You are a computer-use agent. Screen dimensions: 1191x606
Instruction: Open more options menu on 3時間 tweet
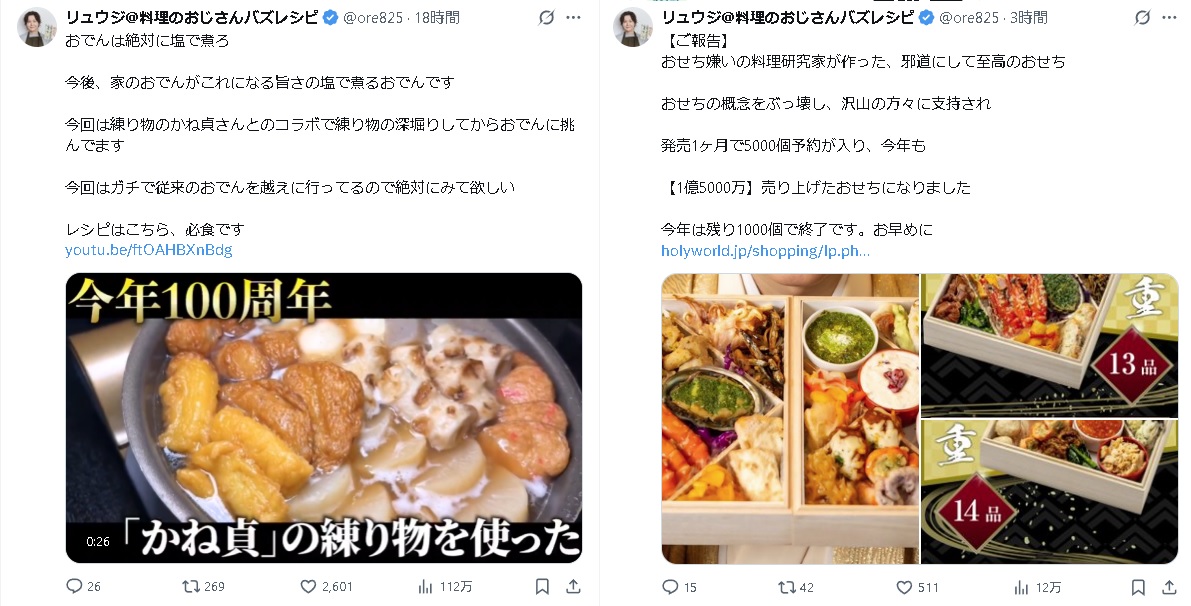click(x=1170, y=17)
